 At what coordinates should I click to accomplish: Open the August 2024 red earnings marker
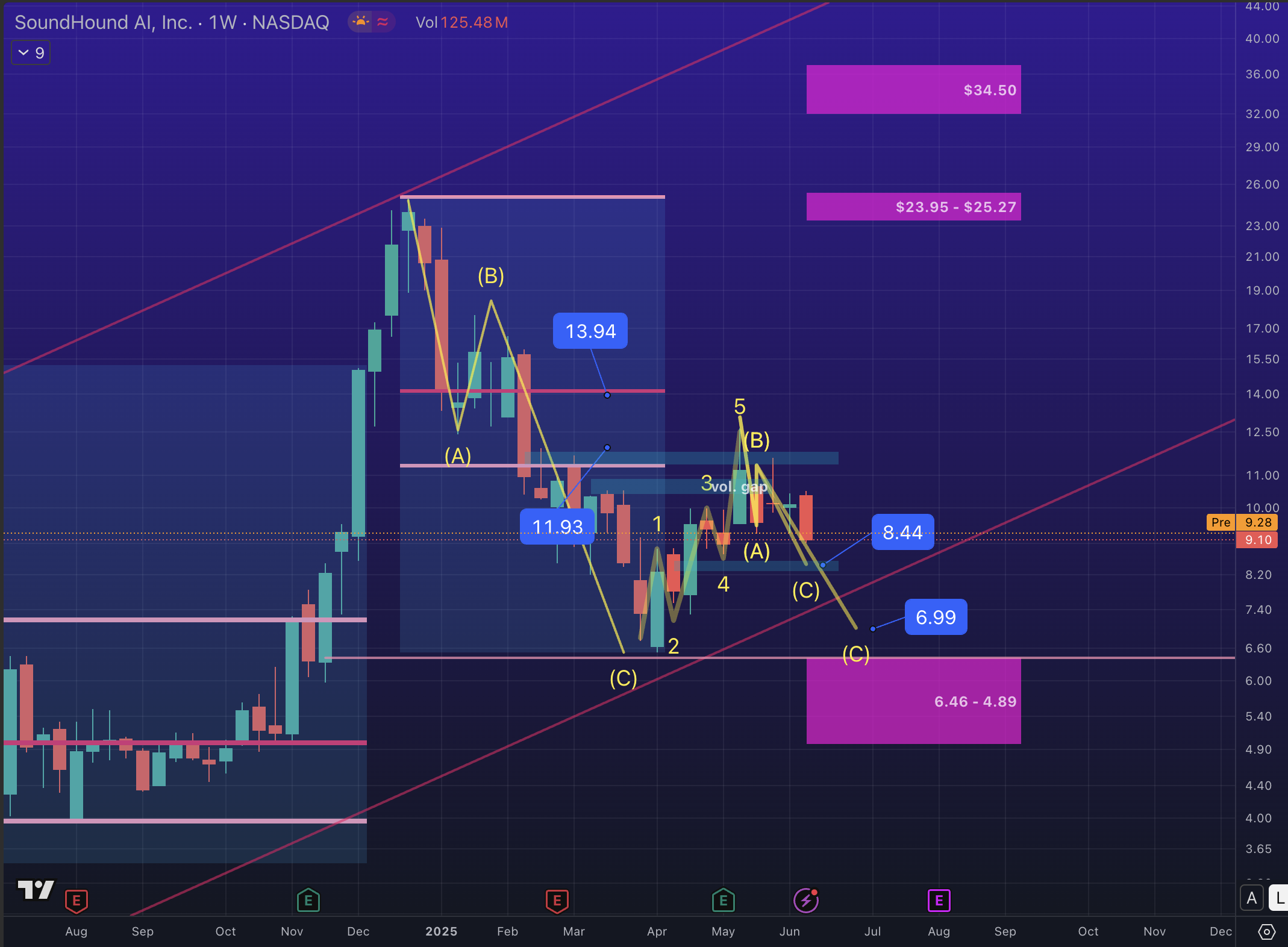[x=77, y=901]
